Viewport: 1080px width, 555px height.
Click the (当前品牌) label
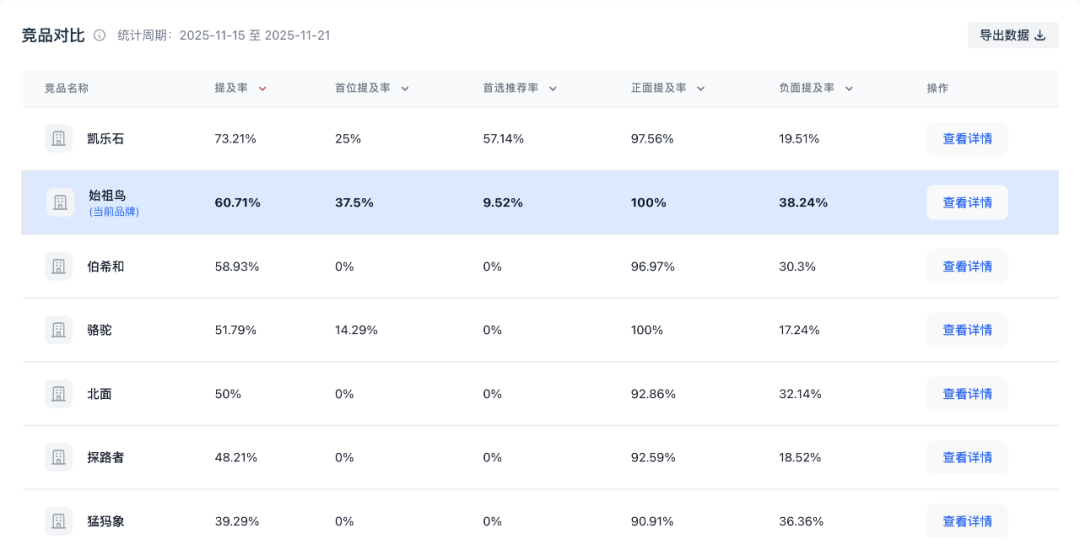[x=114, y=212]
